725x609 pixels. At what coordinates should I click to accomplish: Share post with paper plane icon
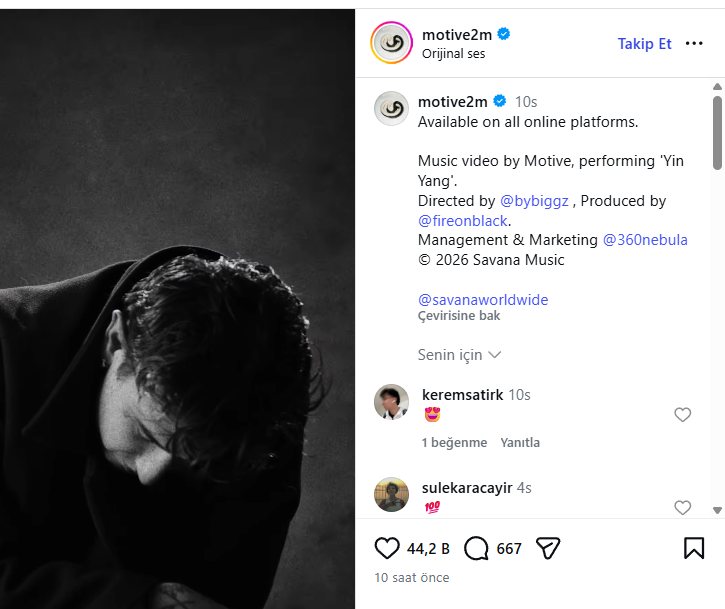[548, 548]
